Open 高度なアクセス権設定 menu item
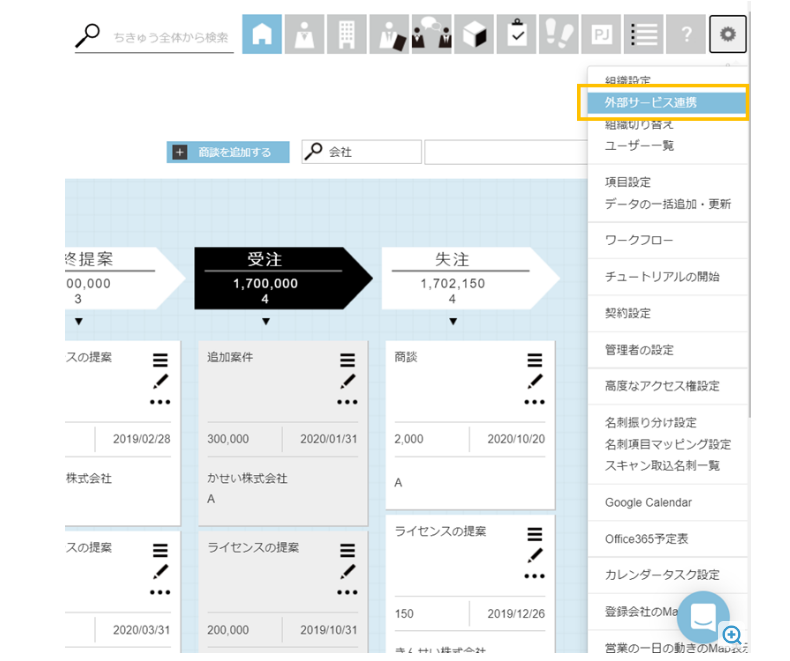The height and width of the screenshot is (661, 790). point(662,386)
